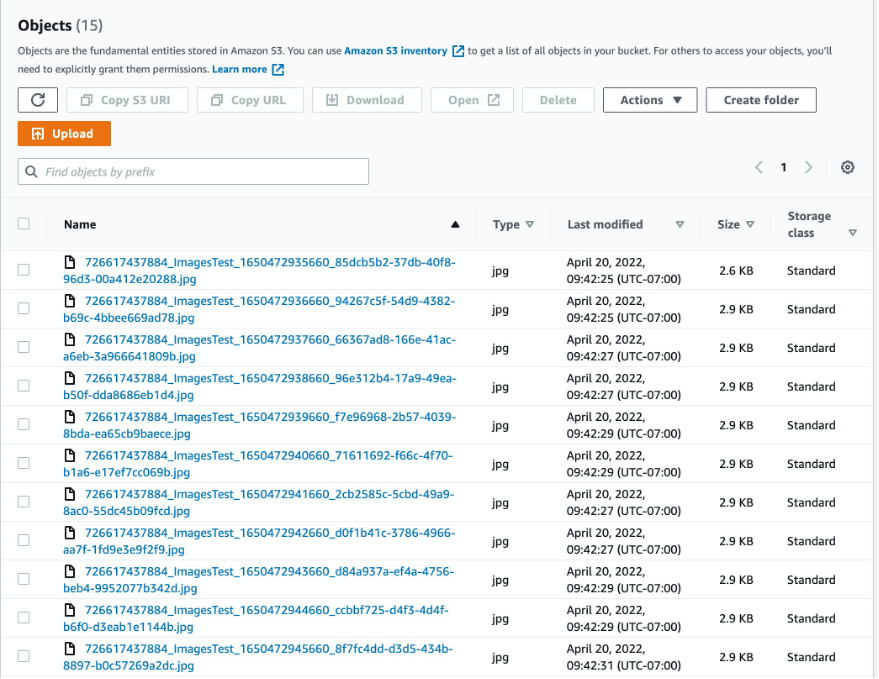Open the objects table preferences gear
879x679 pixels.
pos(847,167)
